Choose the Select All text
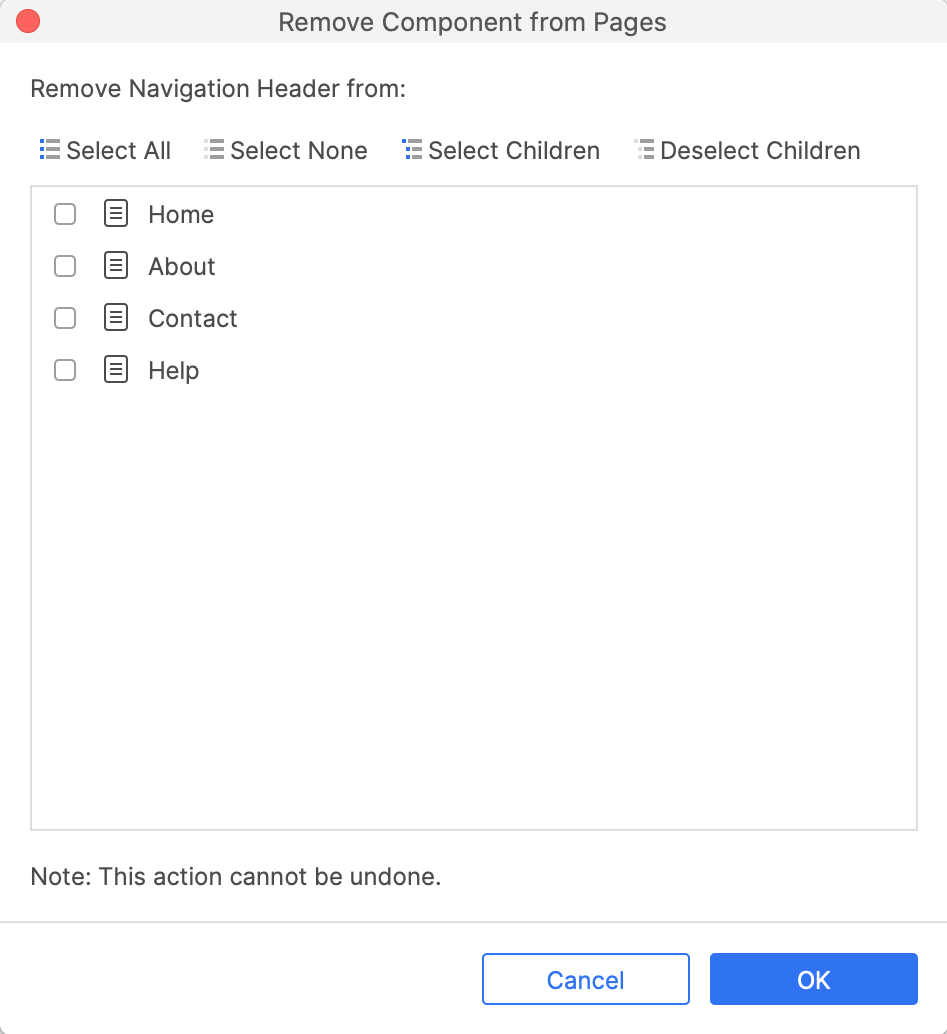This screenshot has height=1034, width=947. 119,150
